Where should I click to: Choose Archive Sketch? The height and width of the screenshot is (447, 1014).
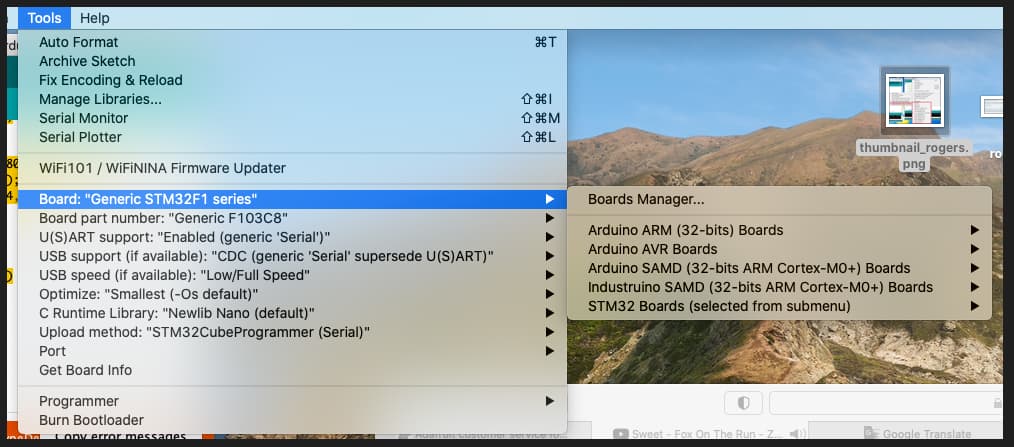pos(292,61)
